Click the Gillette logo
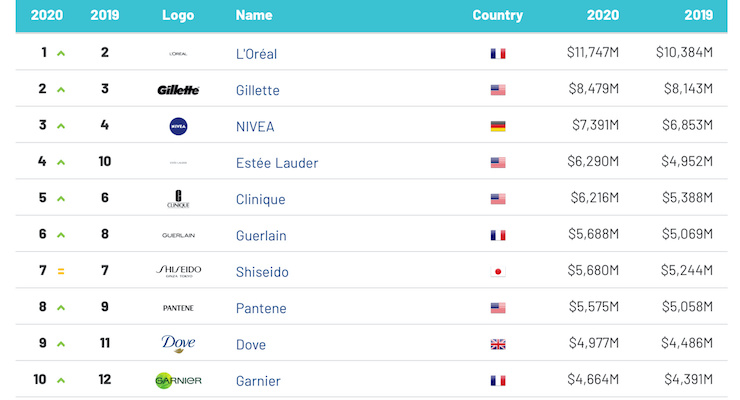The width and height of the screenshot is (740, 400). [178, 90]
